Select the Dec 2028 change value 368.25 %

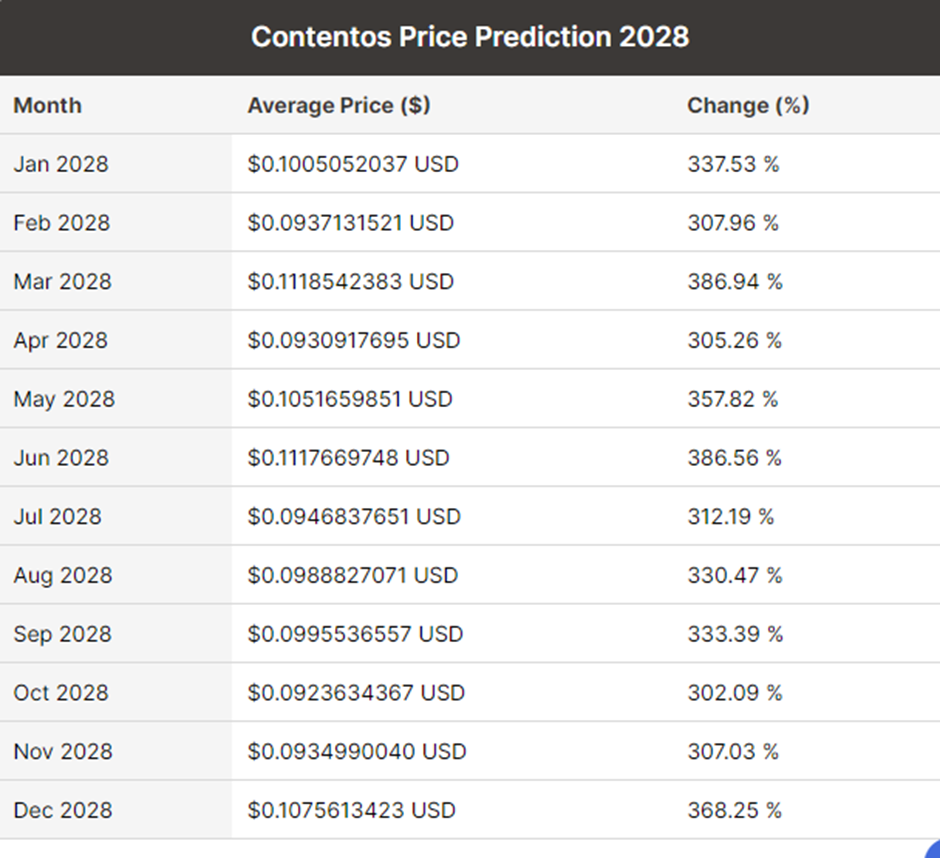735,811
